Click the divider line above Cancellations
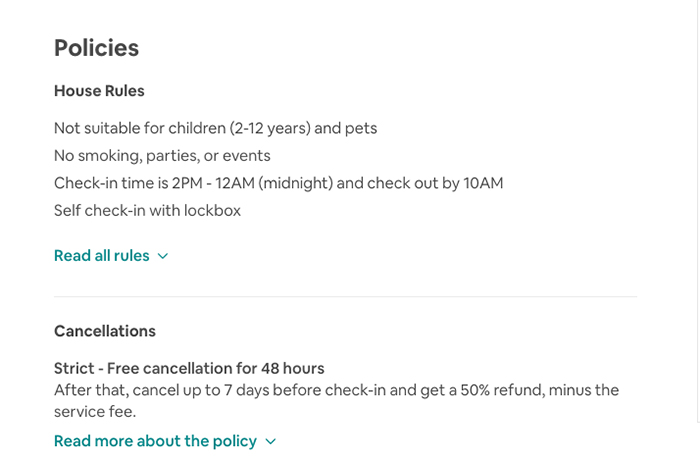Screen dimensions: 700x461 (346, 296)
